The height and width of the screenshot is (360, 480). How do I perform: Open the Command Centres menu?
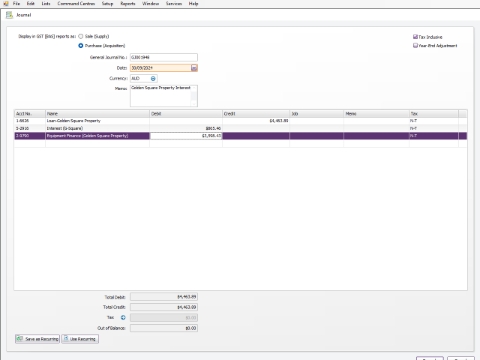[x=76, y=3]
